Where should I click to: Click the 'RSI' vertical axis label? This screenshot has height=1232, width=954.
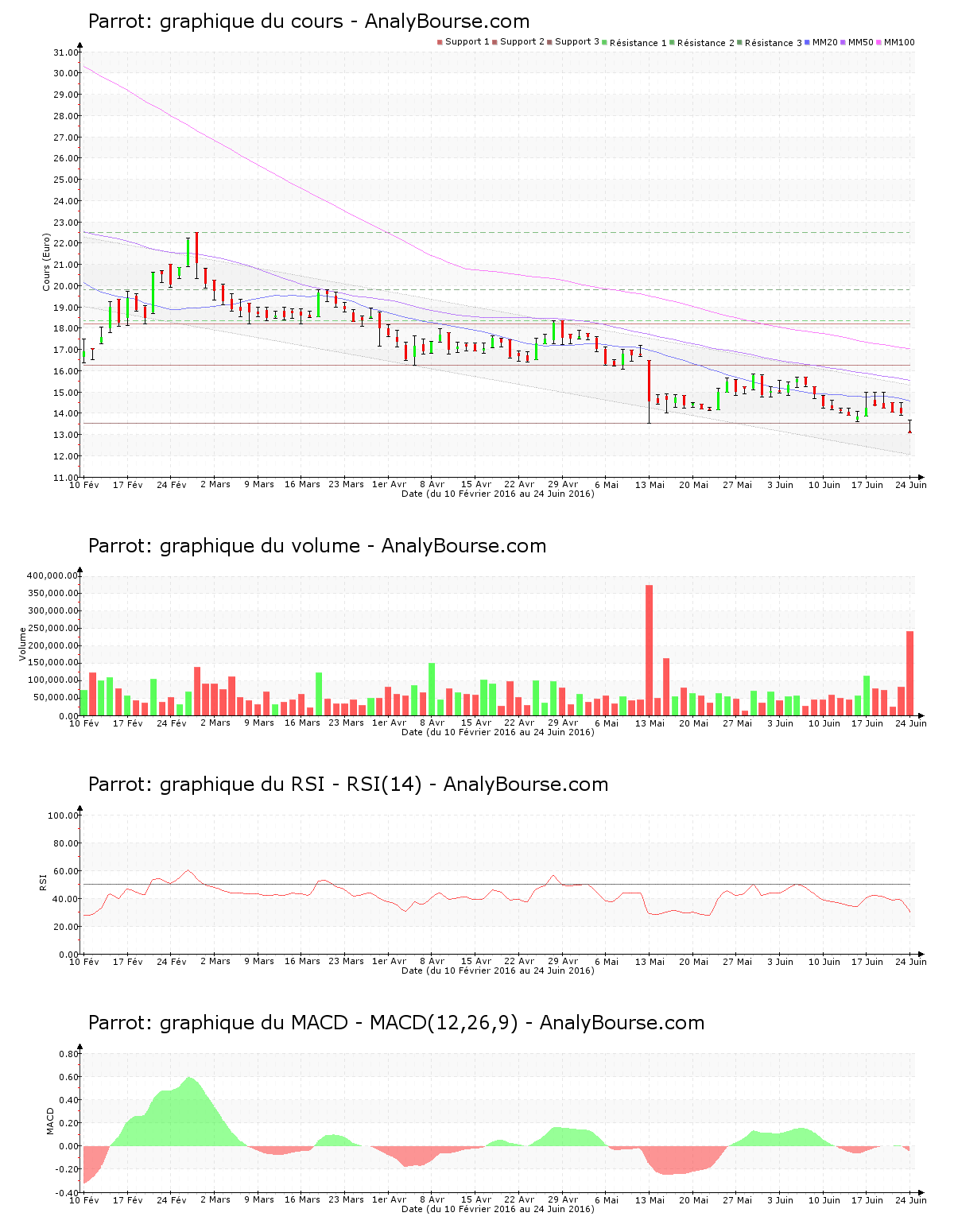43,881
